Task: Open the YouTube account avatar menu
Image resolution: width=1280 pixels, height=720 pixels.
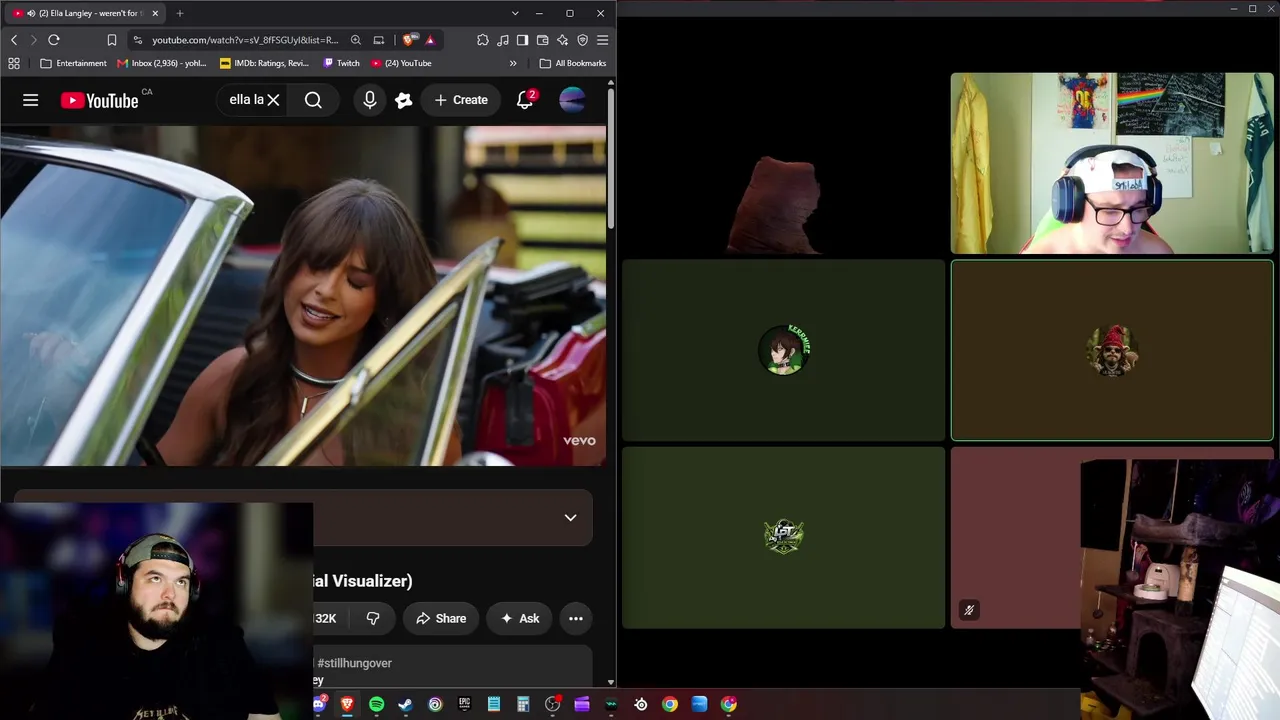Action: click(x=572, y=100)
